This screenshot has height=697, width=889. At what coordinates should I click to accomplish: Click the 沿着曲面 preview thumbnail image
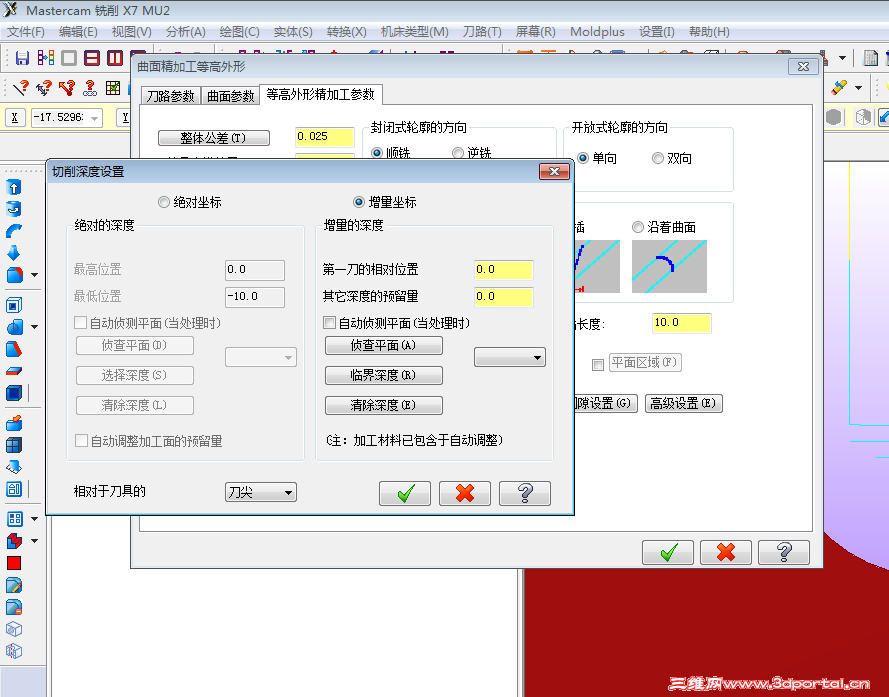pyautogui.click(x=669, y=267)
